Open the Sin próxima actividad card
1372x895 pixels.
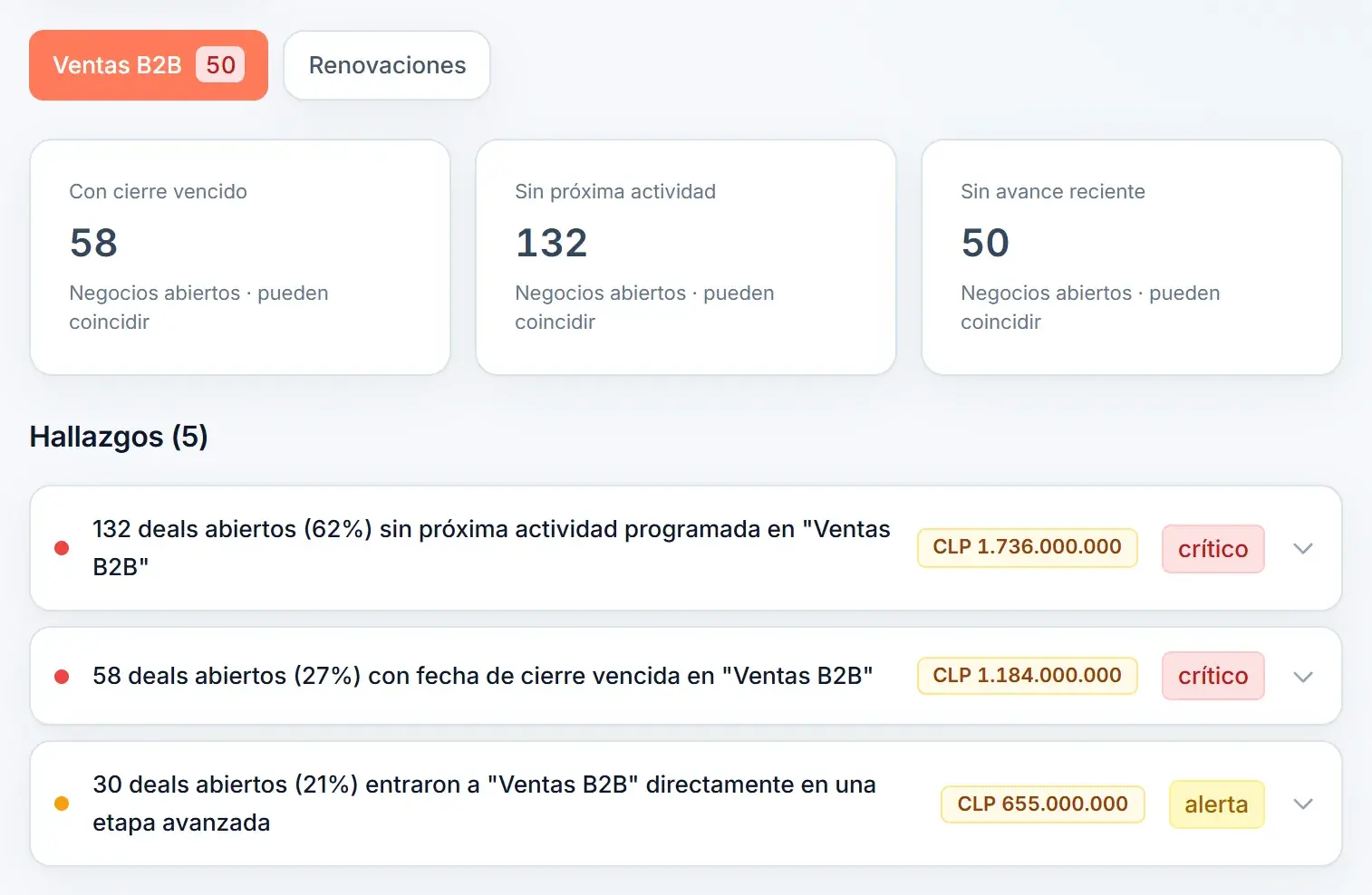coord(686,257)
